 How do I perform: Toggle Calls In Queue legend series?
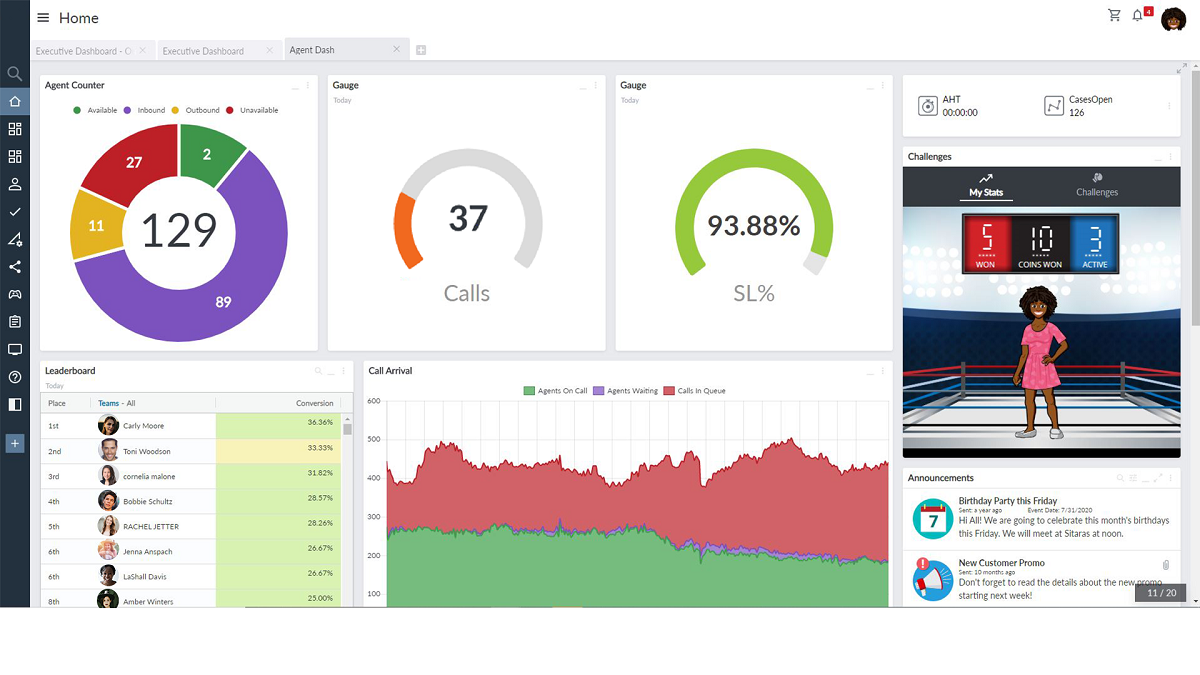coord(695,391)
